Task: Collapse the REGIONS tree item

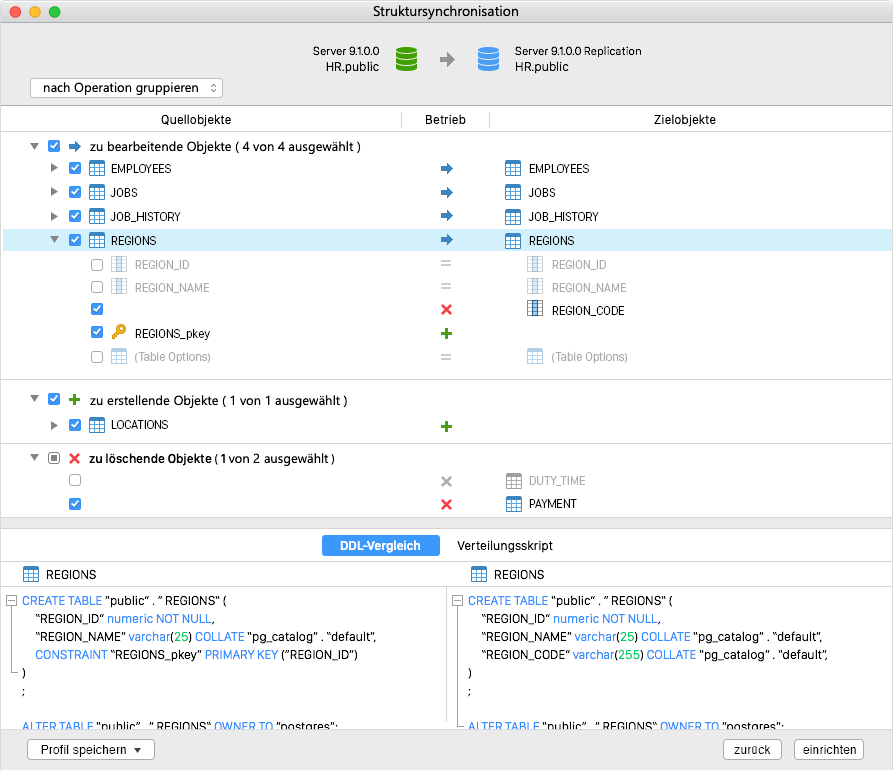Action: (55, 240)
